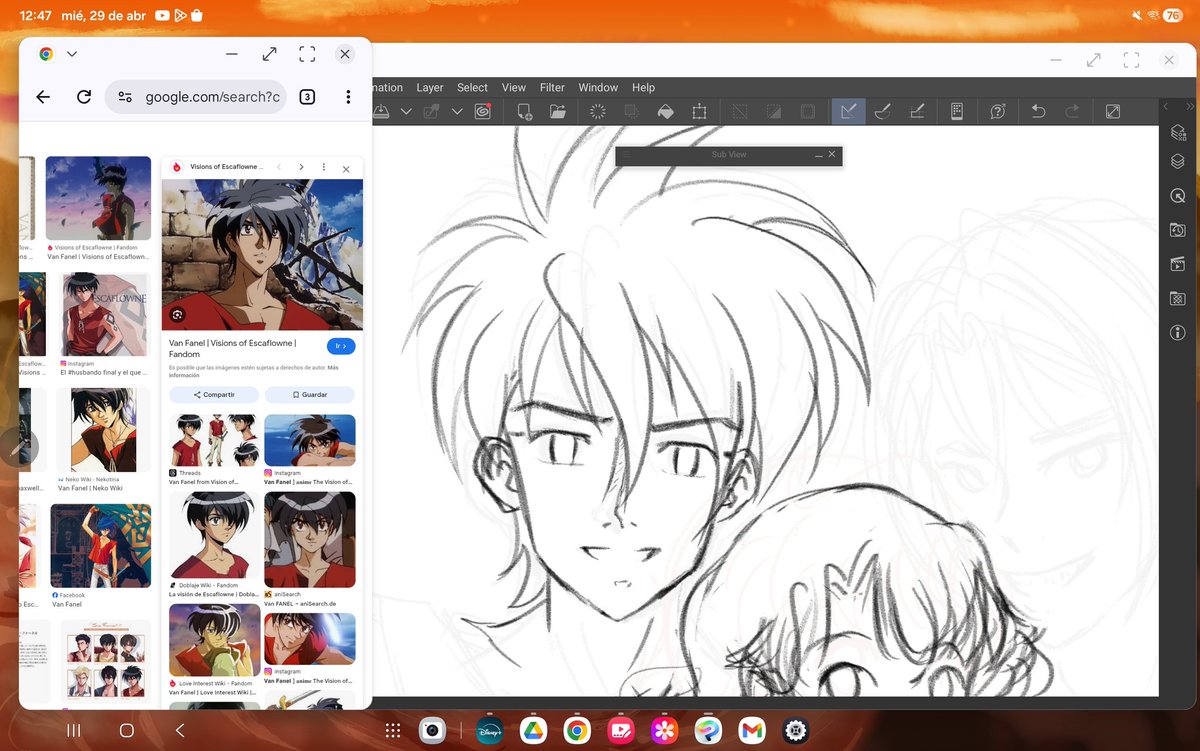Click the smartphone companion mode icon
Screen dimensions: 1200x751
(956, 112)
